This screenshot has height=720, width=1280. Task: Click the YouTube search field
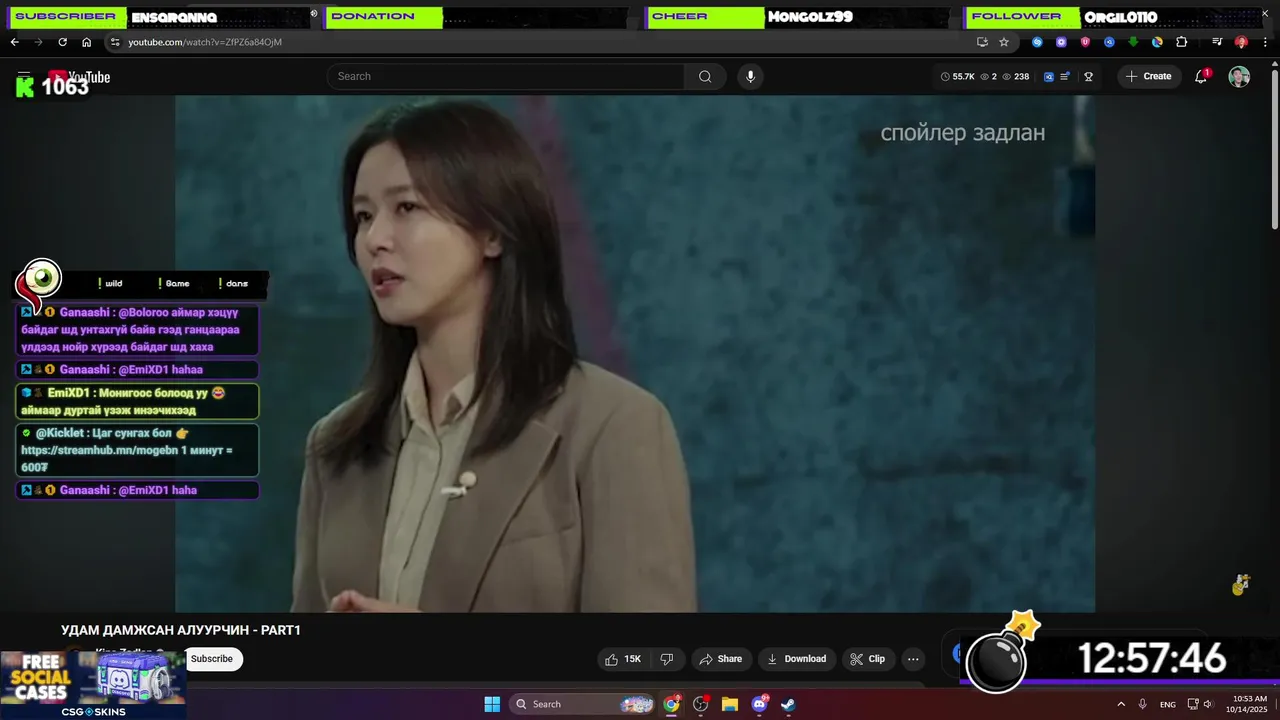506,76
